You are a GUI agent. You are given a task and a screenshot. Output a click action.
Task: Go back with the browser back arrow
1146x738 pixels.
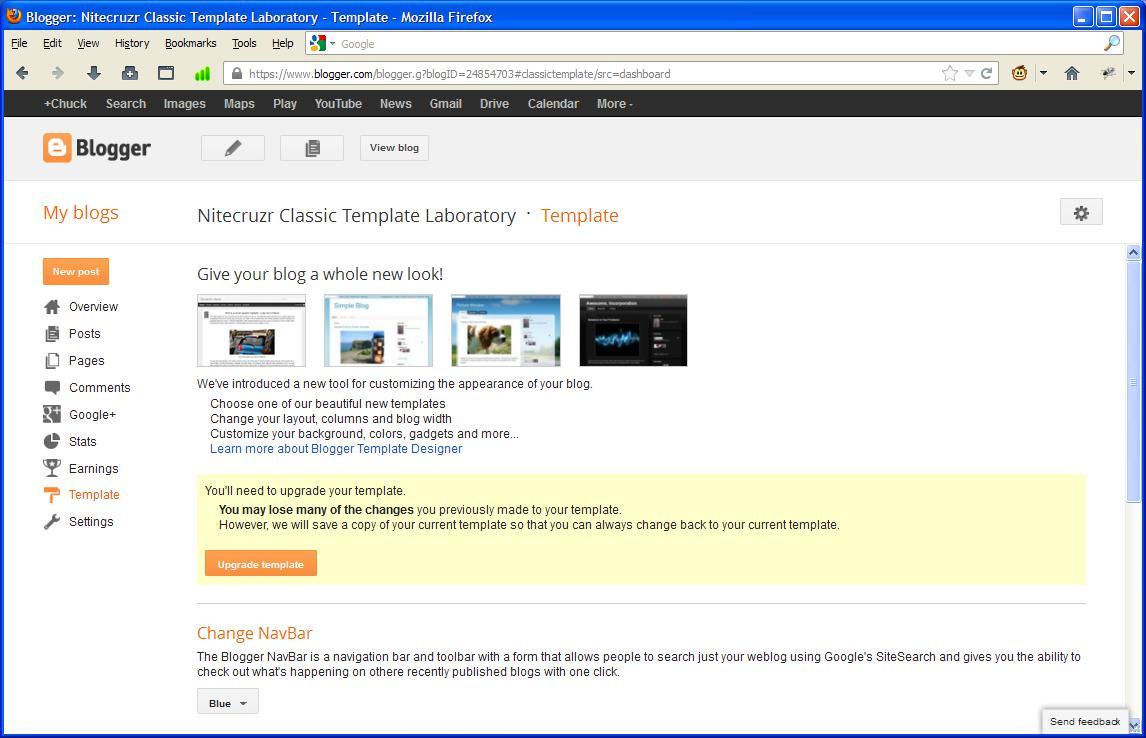tap(22, 73)
